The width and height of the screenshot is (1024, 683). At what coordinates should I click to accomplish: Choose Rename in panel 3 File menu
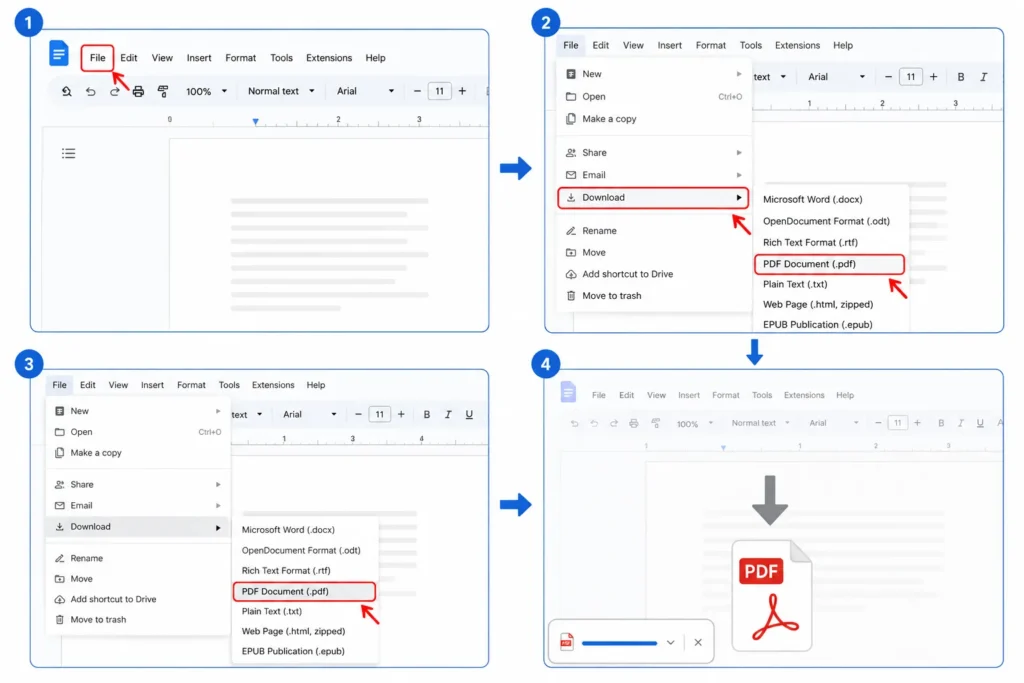pos(86,559)
